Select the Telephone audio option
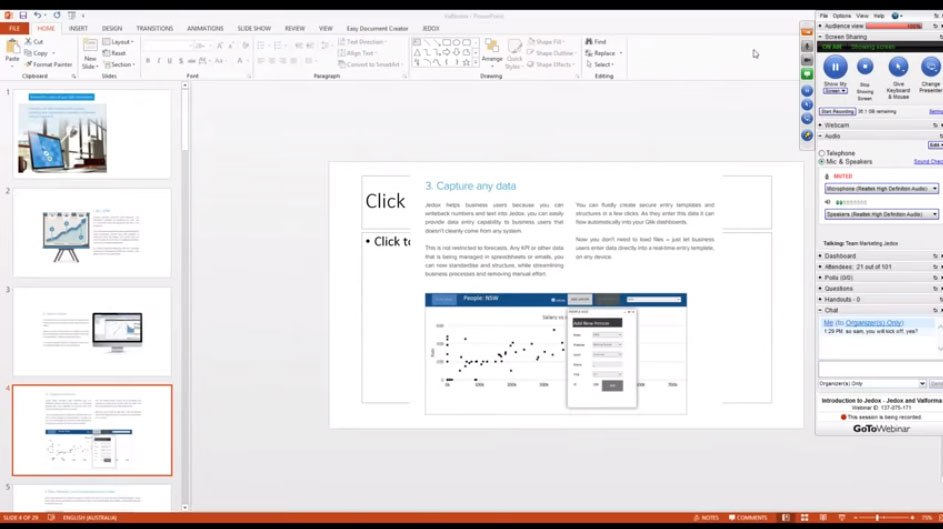This screenshot has height=529, width=943. click(x=822, y=153)
